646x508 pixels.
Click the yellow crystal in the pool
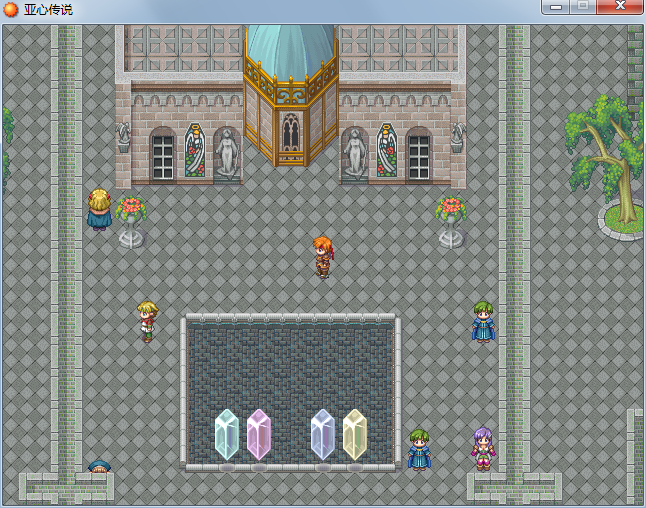click(355, 434)
